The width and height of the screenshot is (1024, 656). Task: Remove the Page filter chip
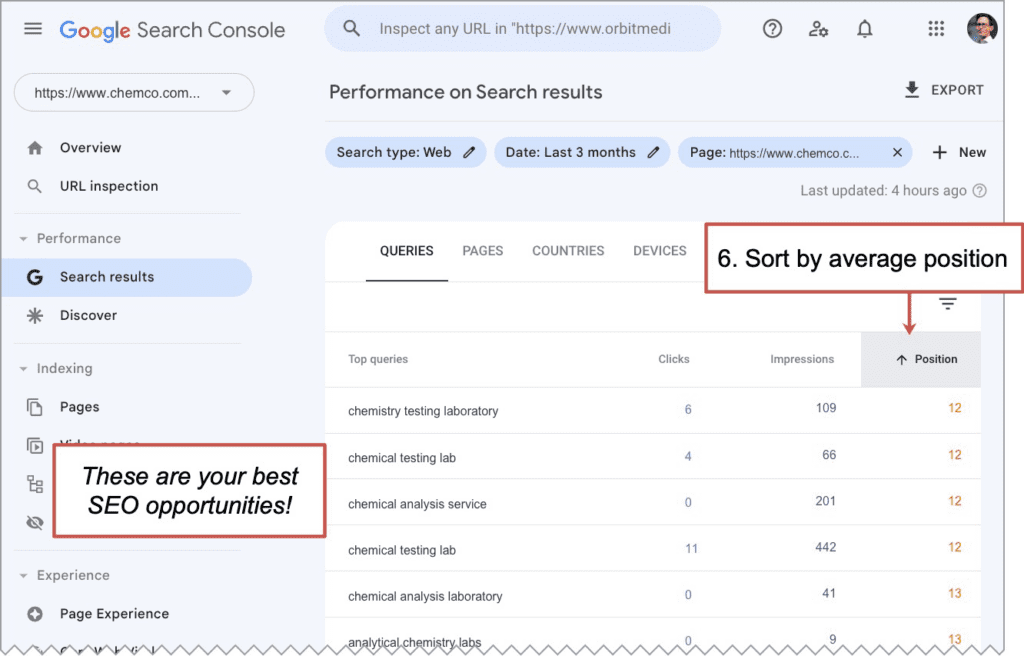click(897, 152)
